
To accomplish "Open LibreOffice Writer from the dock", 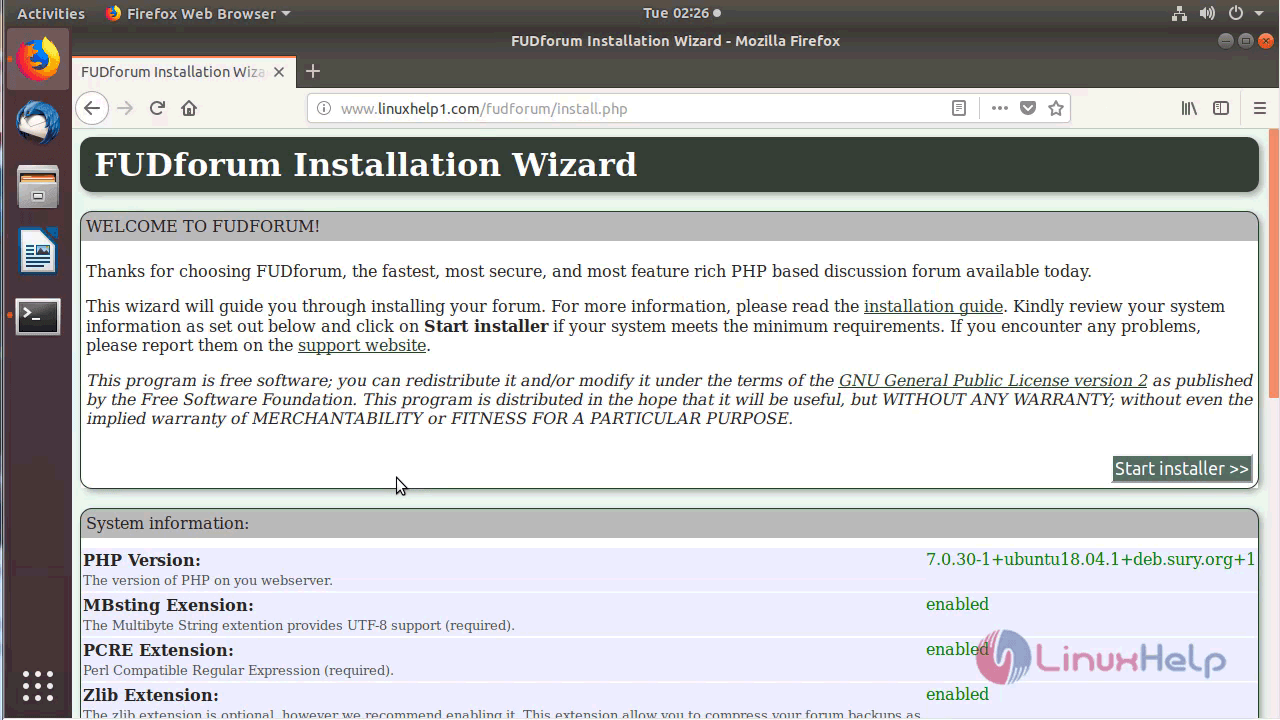I will [38, 250].
